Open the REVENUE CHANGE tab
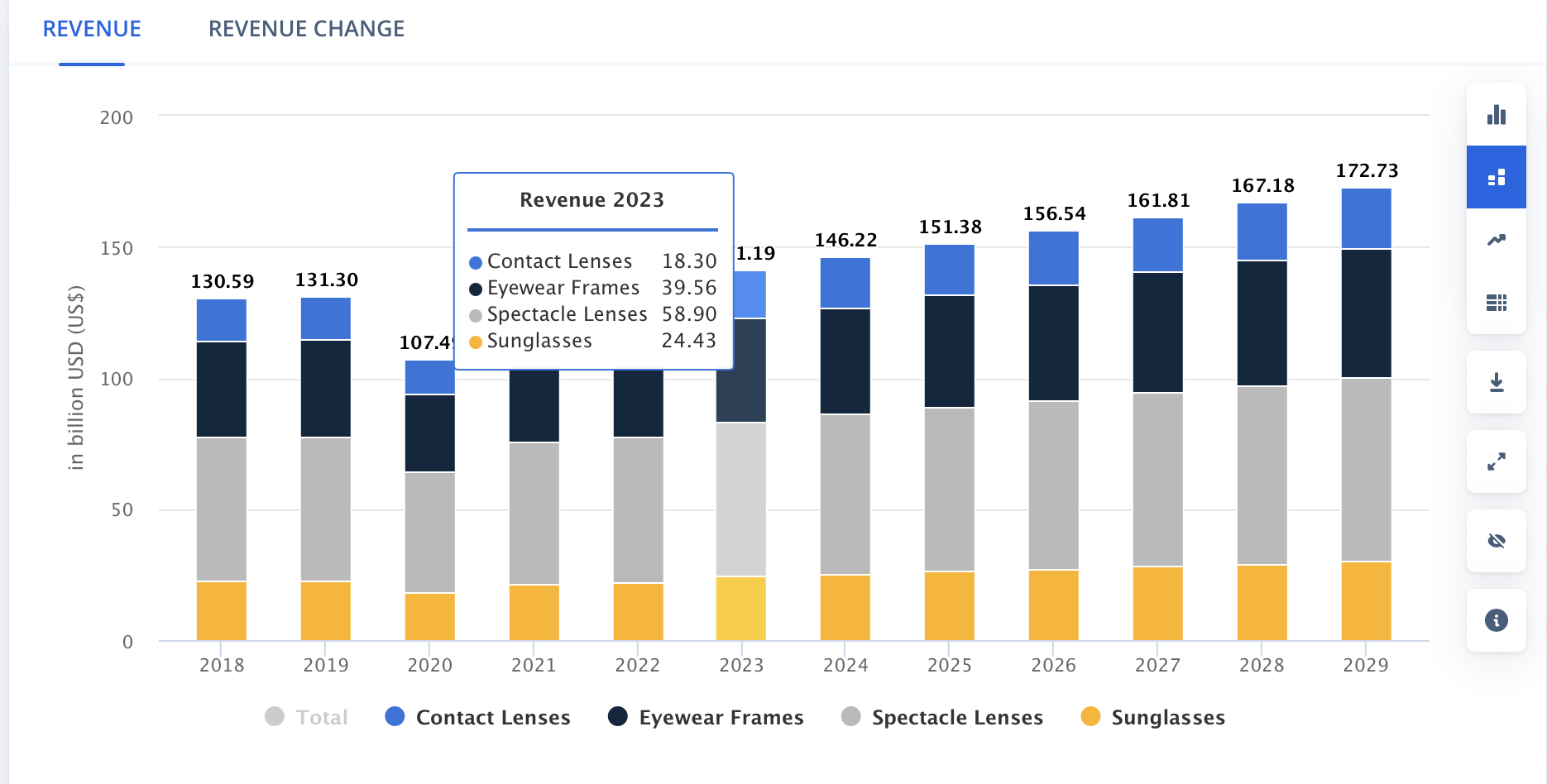This screenshot has height=784, width=1547. pos(306,29)
